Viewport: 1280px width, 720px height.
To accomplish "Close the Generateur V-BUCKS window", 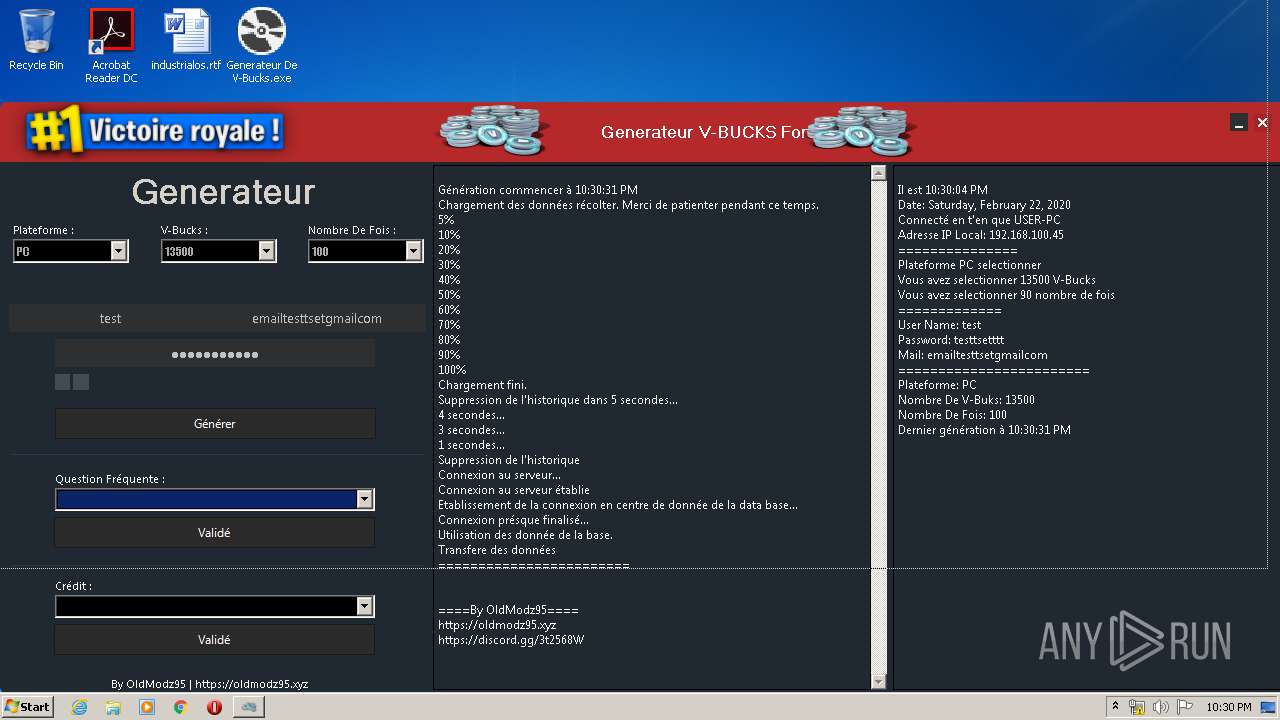I will click(1262, 123).
